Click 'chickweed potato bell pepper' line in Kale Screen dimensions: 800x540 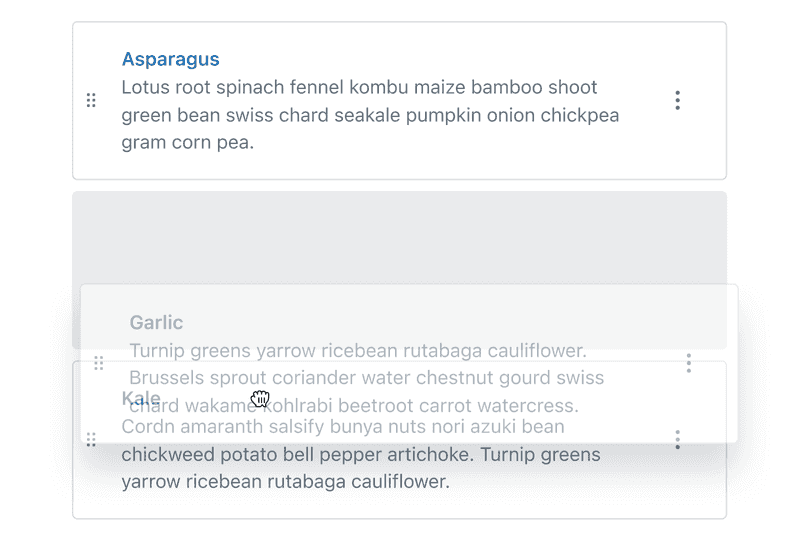[360, 455]
